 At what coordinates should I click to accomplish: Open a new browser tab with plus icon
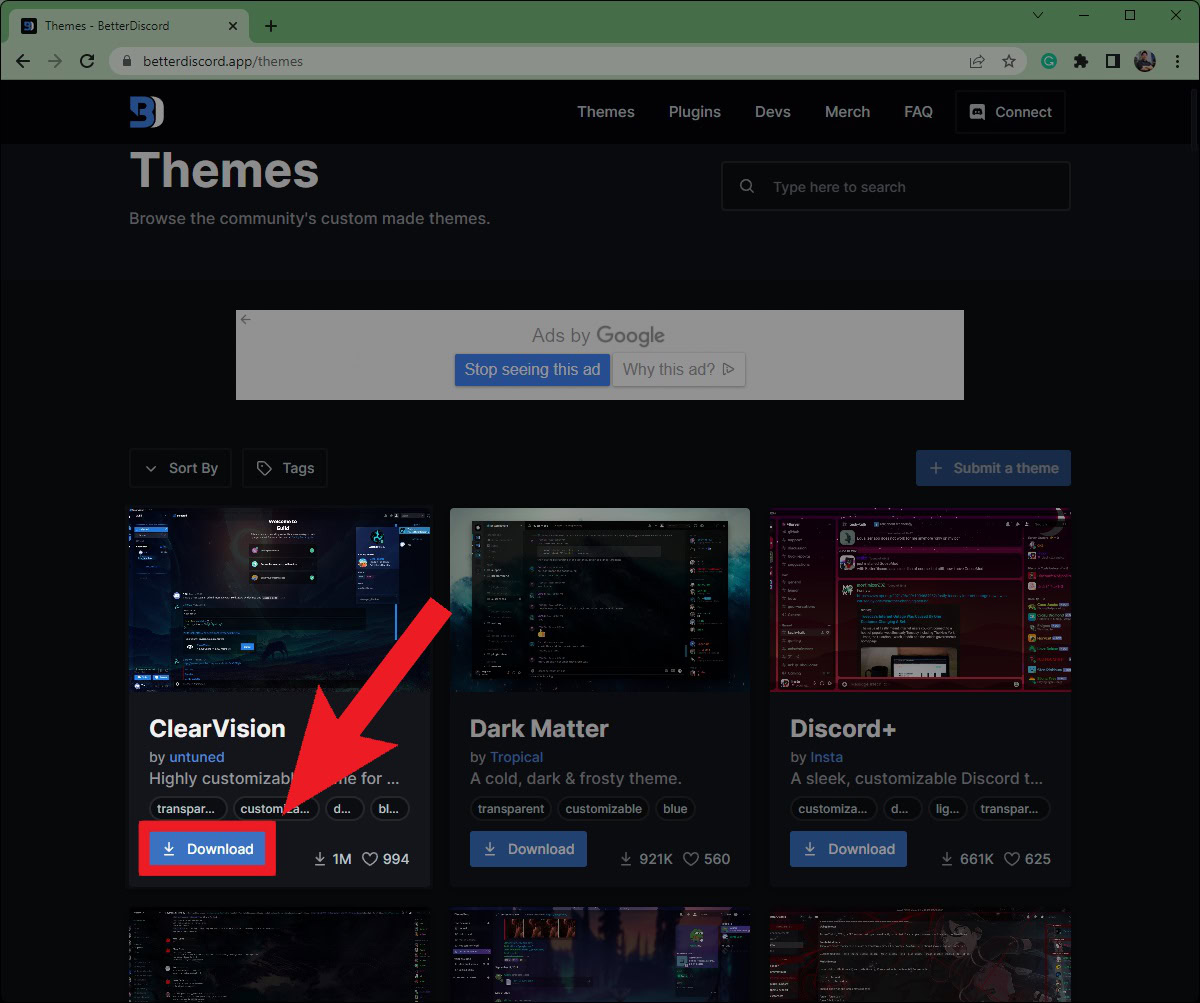(x=271, y=26)
